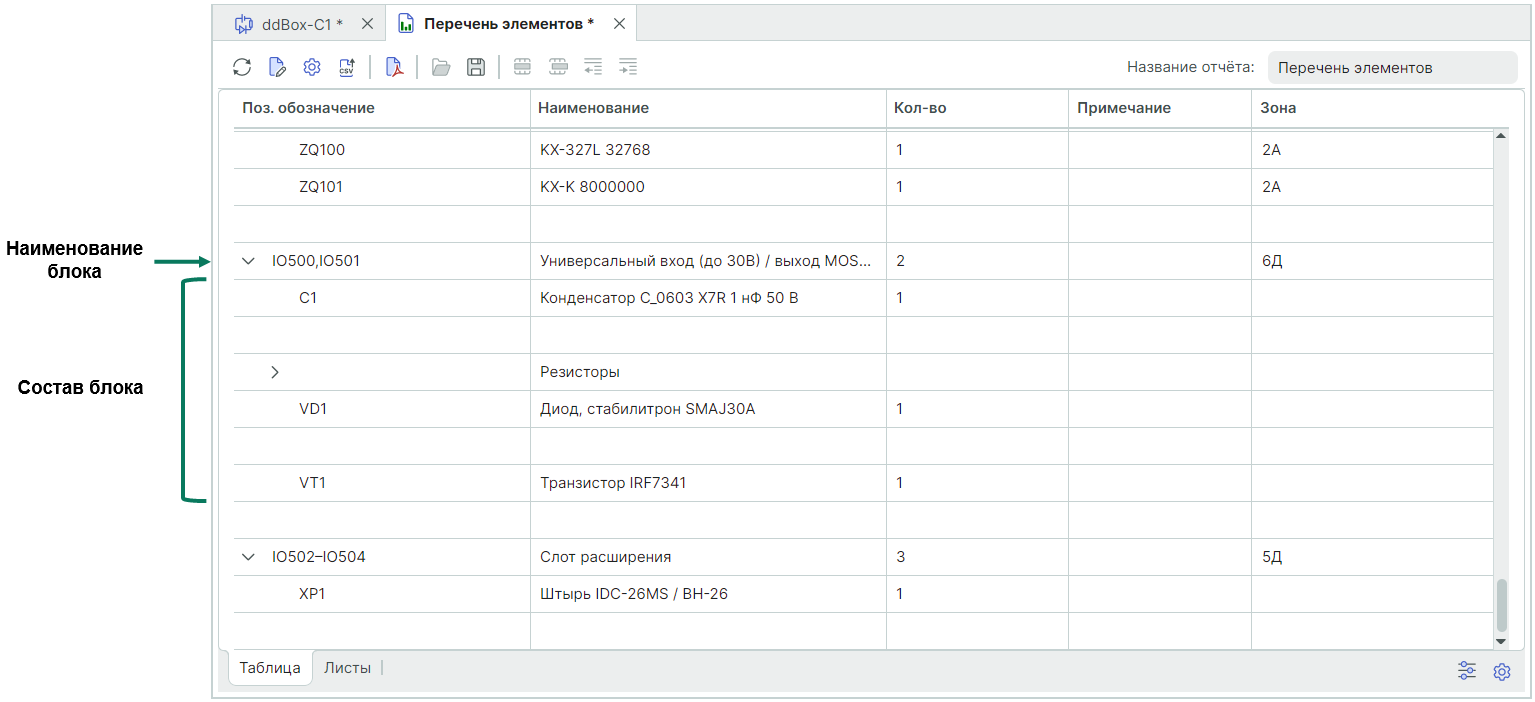Collapse the IO502–IO504 block row

(249, 557)
